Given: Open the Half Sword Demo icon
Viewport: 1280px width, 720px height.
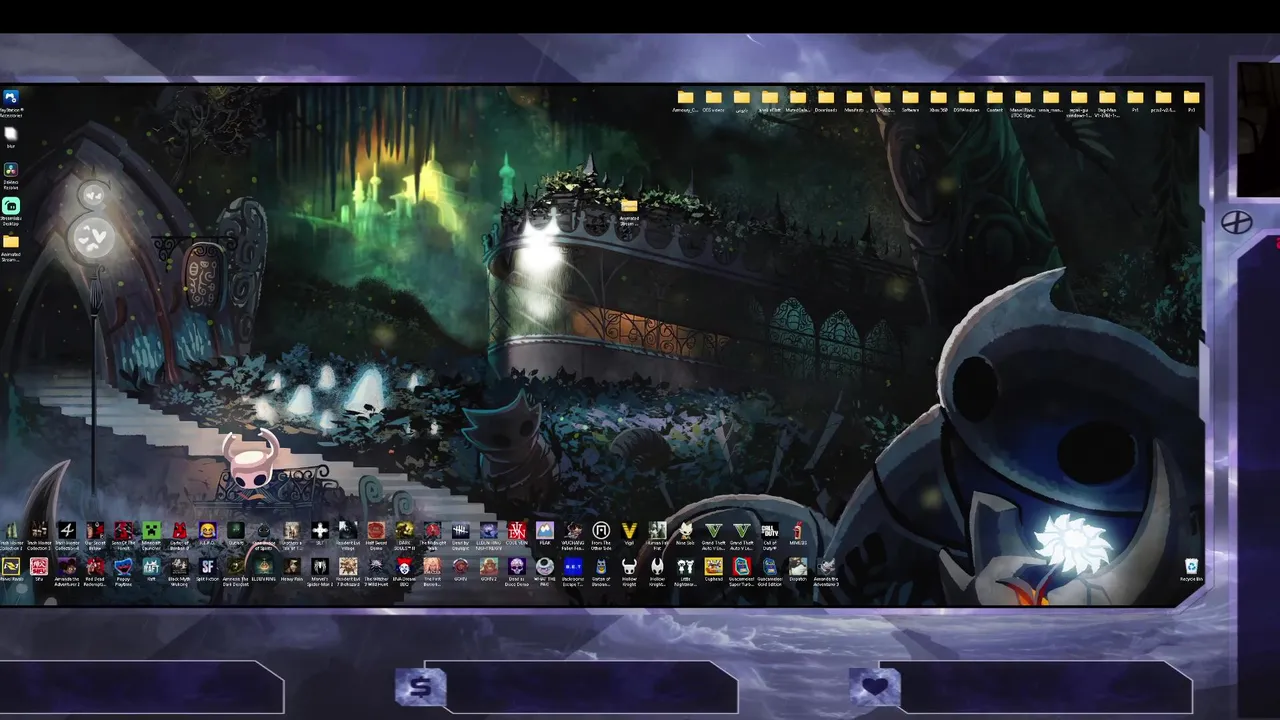Looking at the screenshot, I should coord(376,535).
